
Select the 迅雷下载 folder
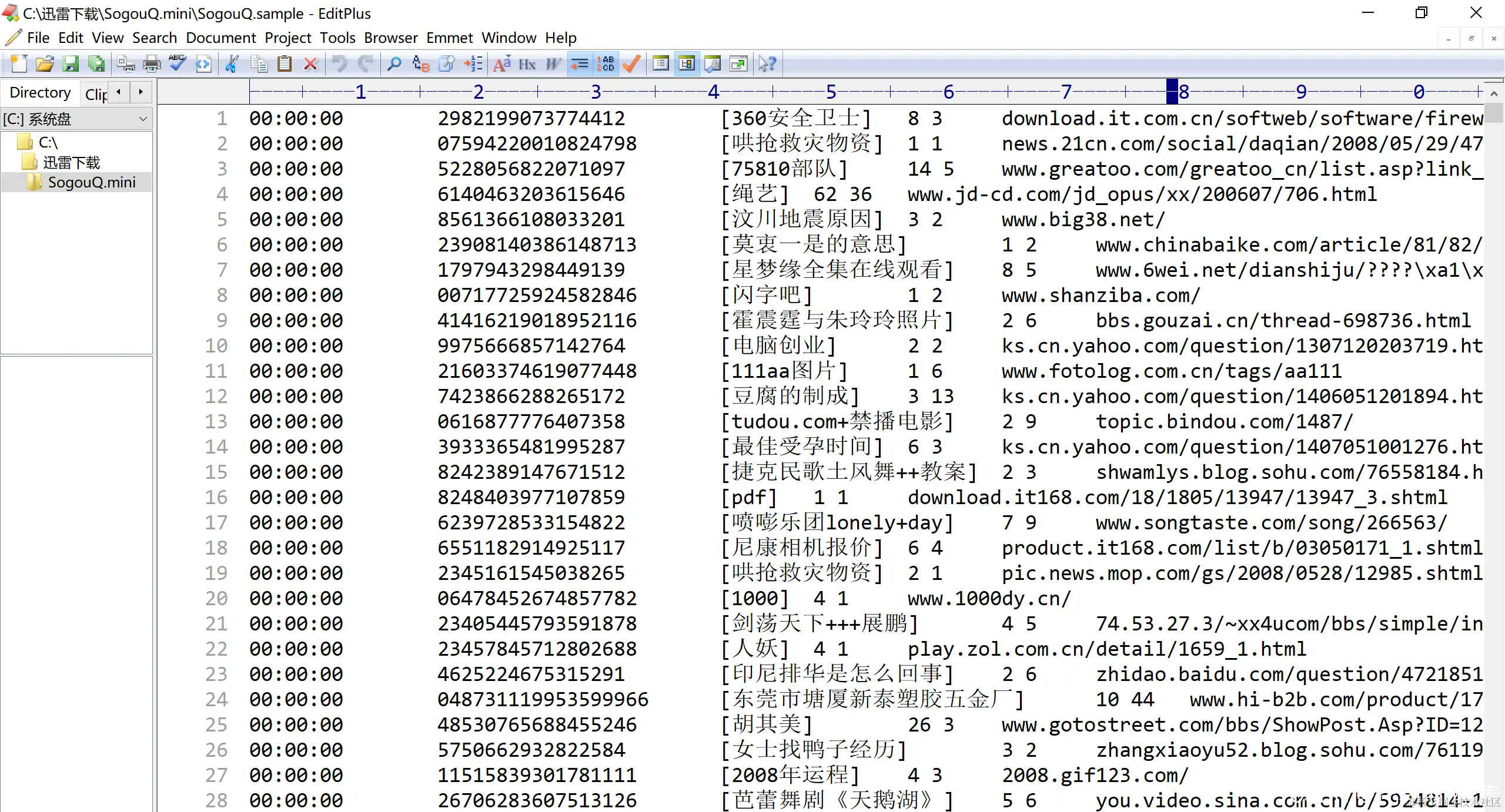point(71,163)
